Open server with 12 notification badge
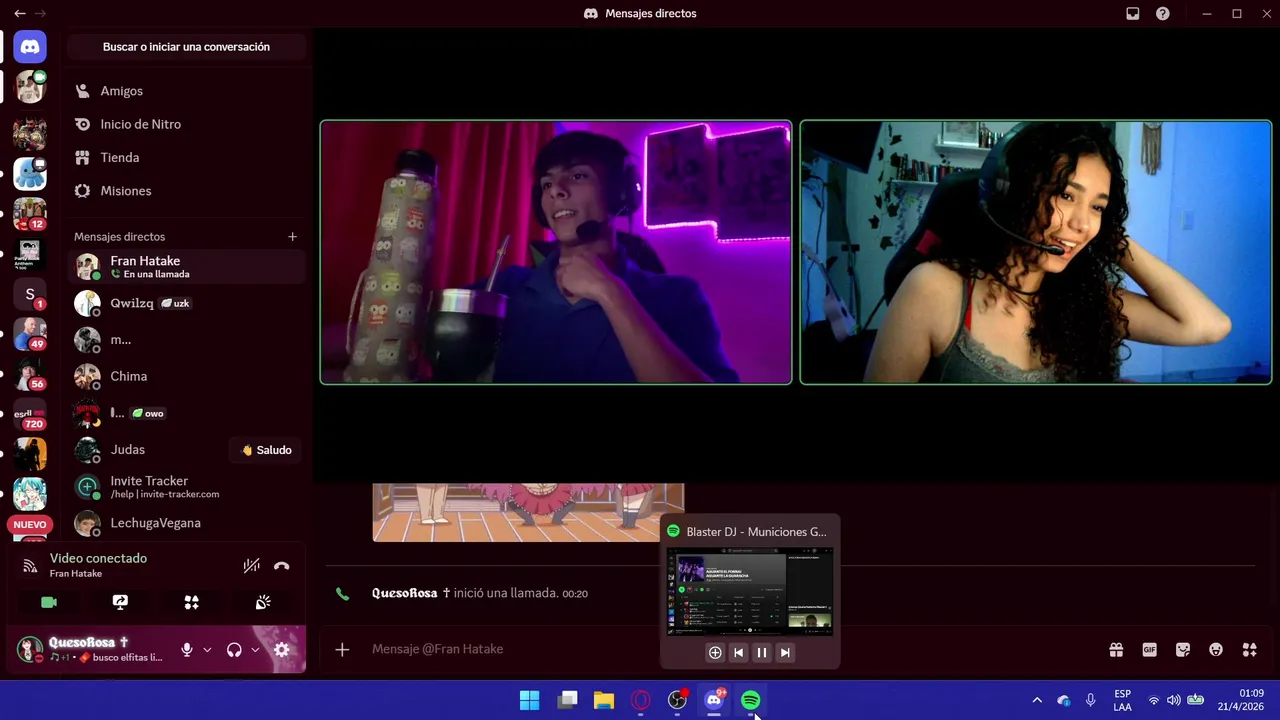 coord(30,214)
